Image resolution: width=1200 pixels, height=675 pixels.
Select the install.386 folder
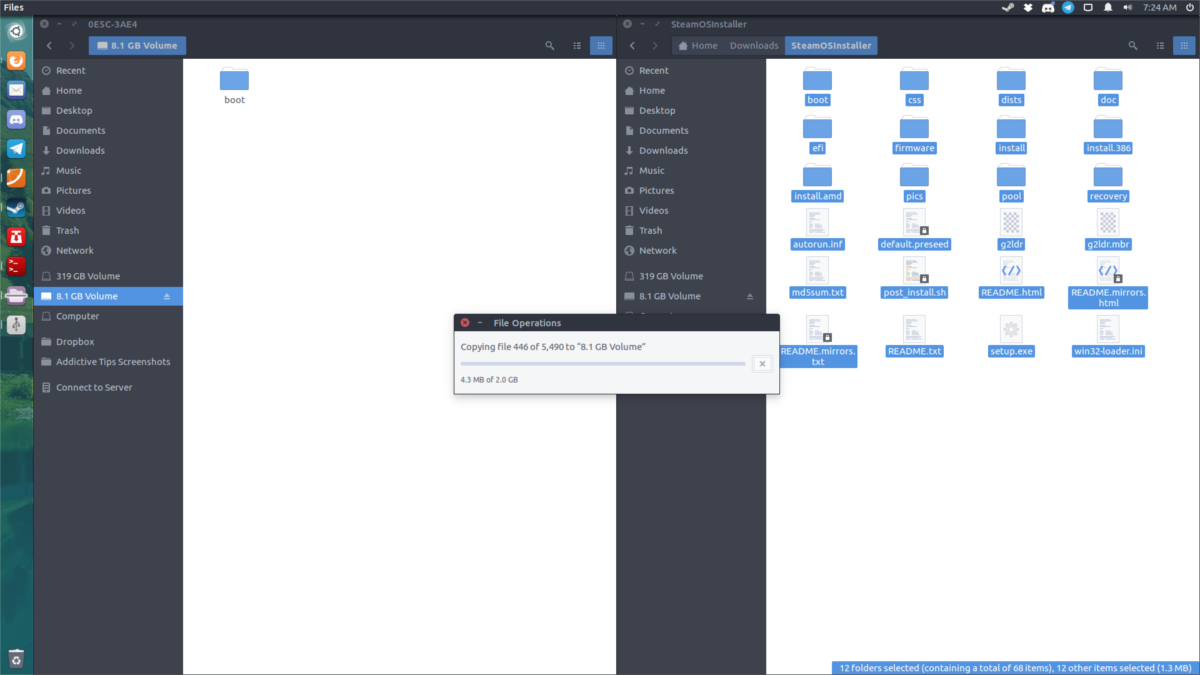[x=1107, y=134]
